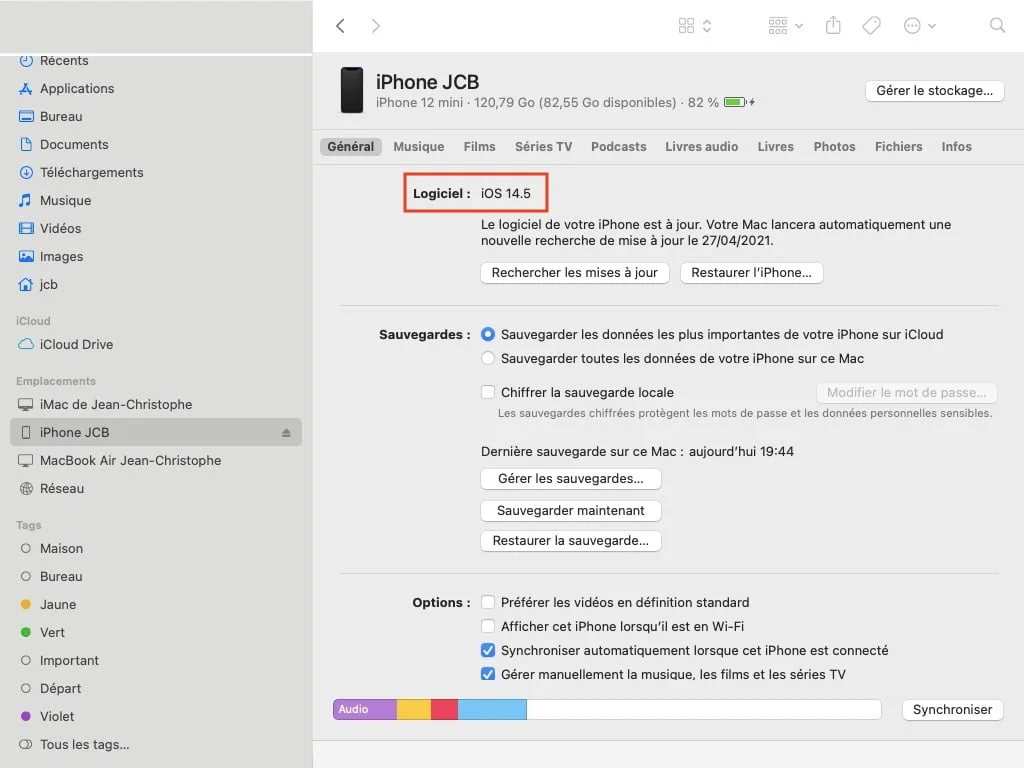Switch to the Séries TV tab
The image size is (1024, 768).
coord(543,147)
